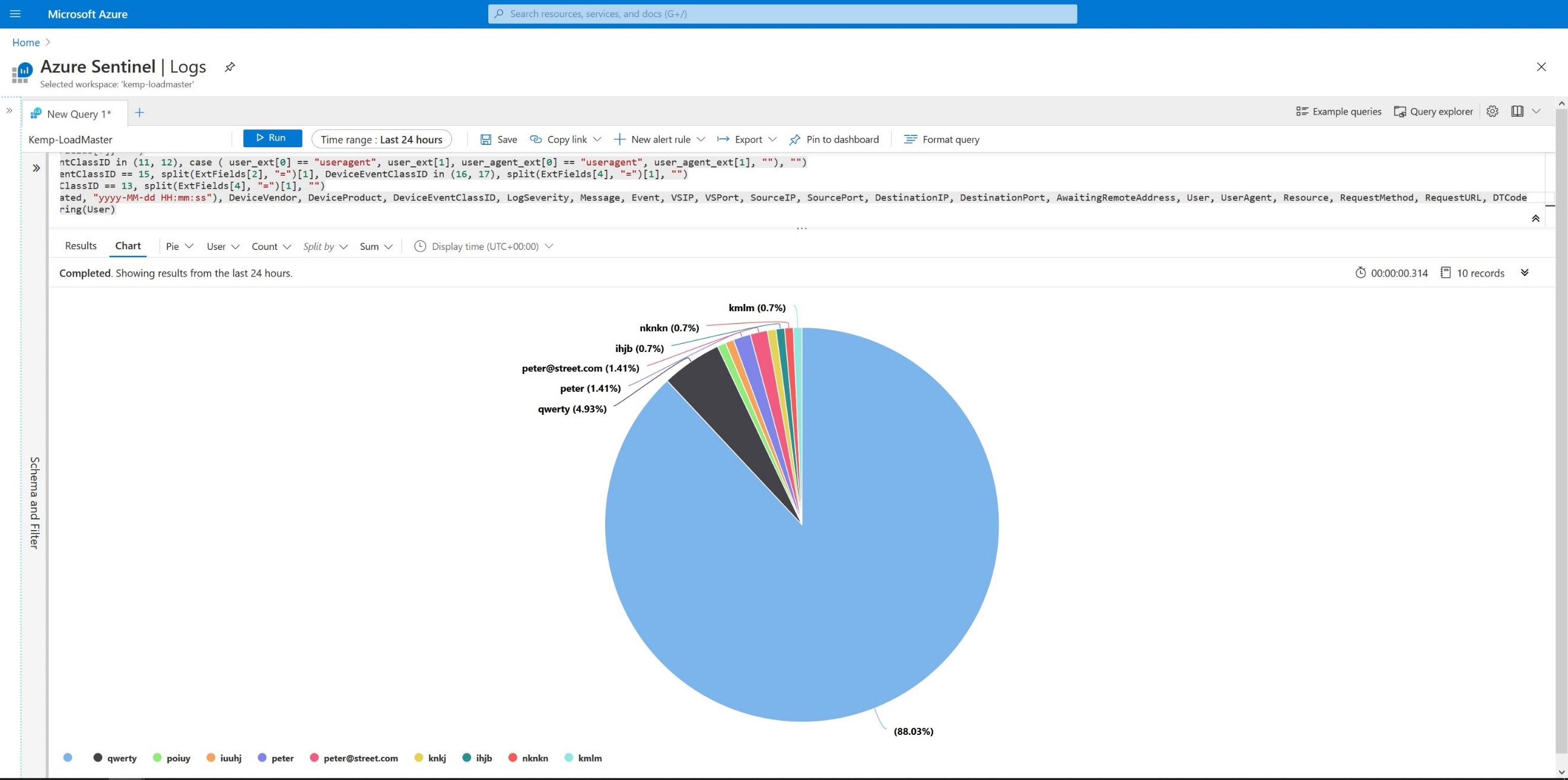Collapse the query editor with double chevron
This screenshot has width=1568, height=780.
coord(1535,218)
